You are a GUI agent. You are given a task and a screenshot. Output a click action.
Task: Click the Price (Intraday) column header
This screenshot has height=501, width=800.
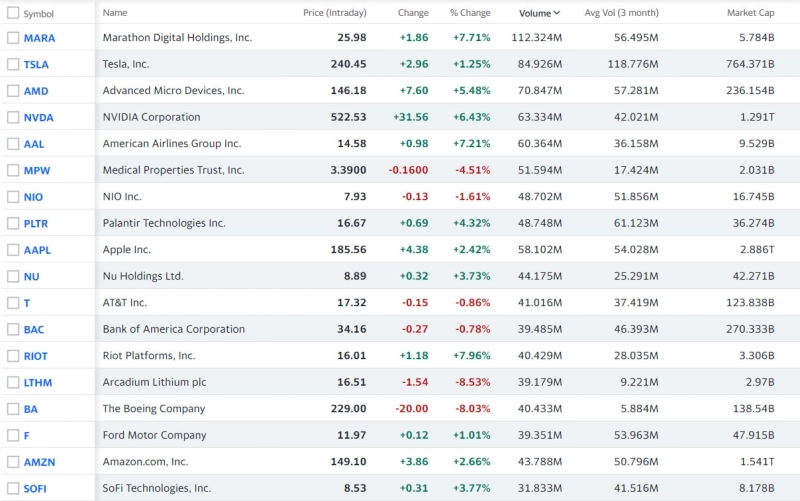tap(335, 13)
